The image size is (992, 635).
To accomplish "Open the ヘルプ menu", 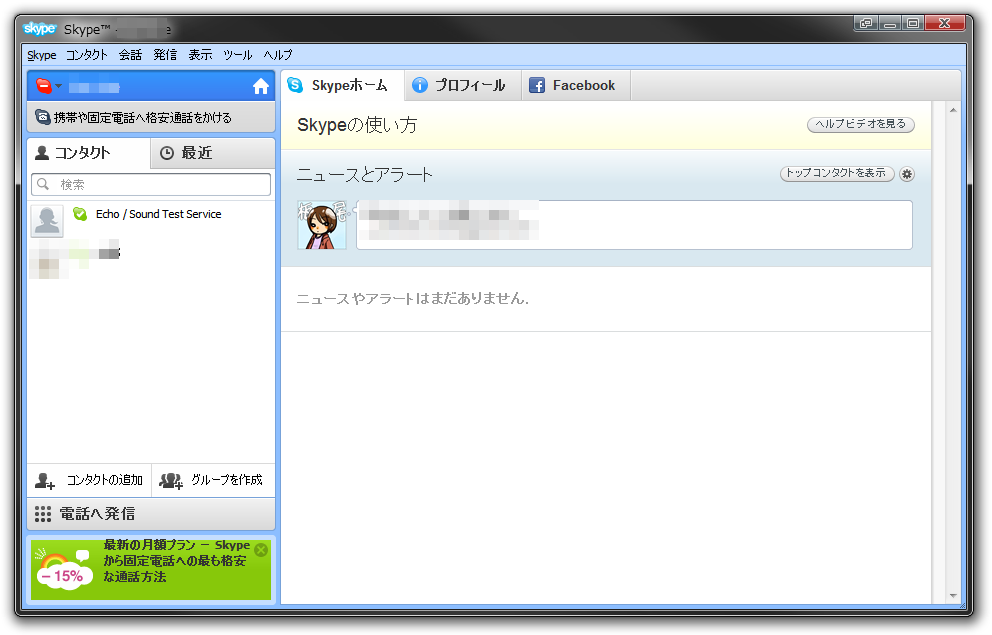I will coord(278,55).
